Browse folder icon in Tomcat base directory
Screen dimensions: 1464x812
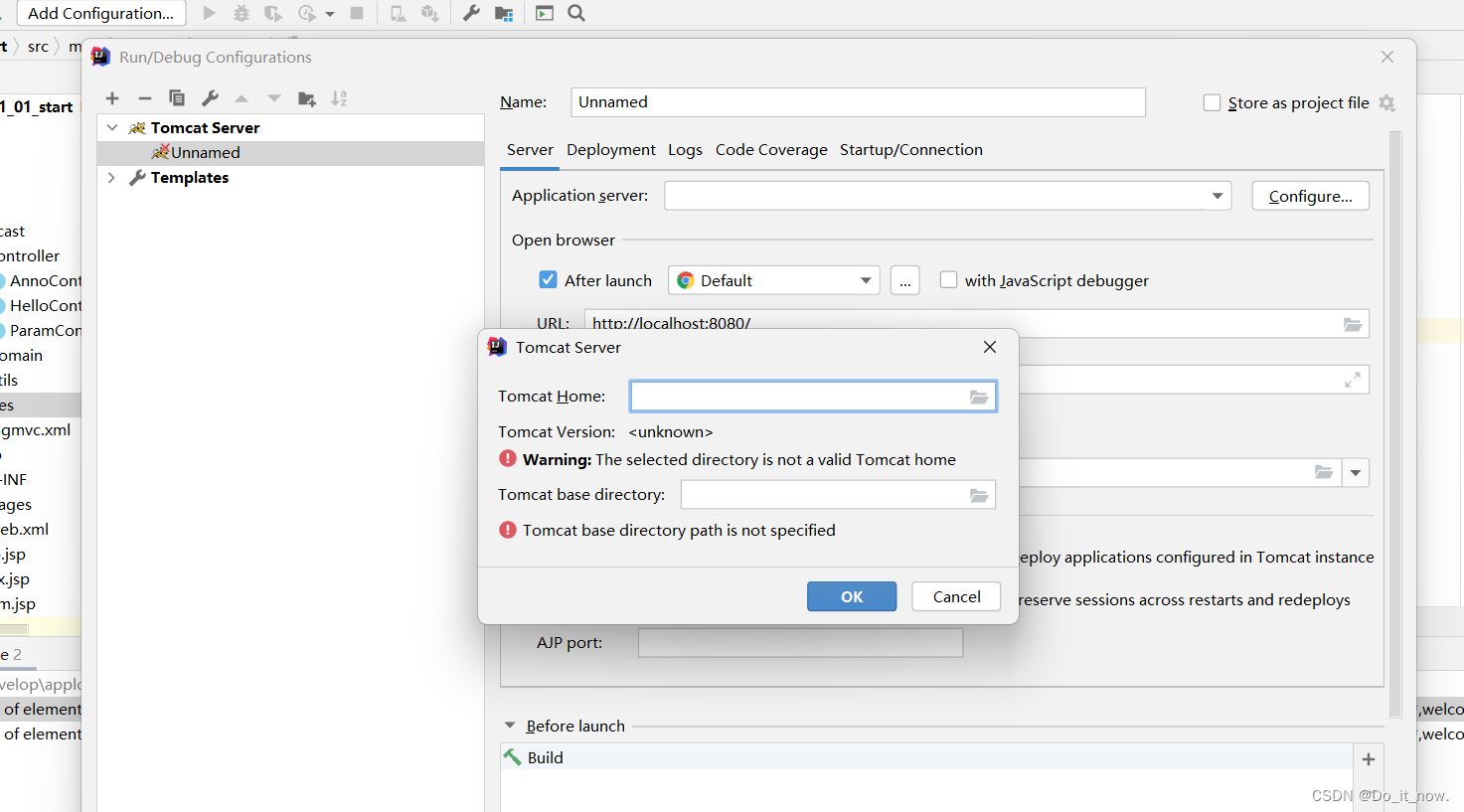coord(979,495)
